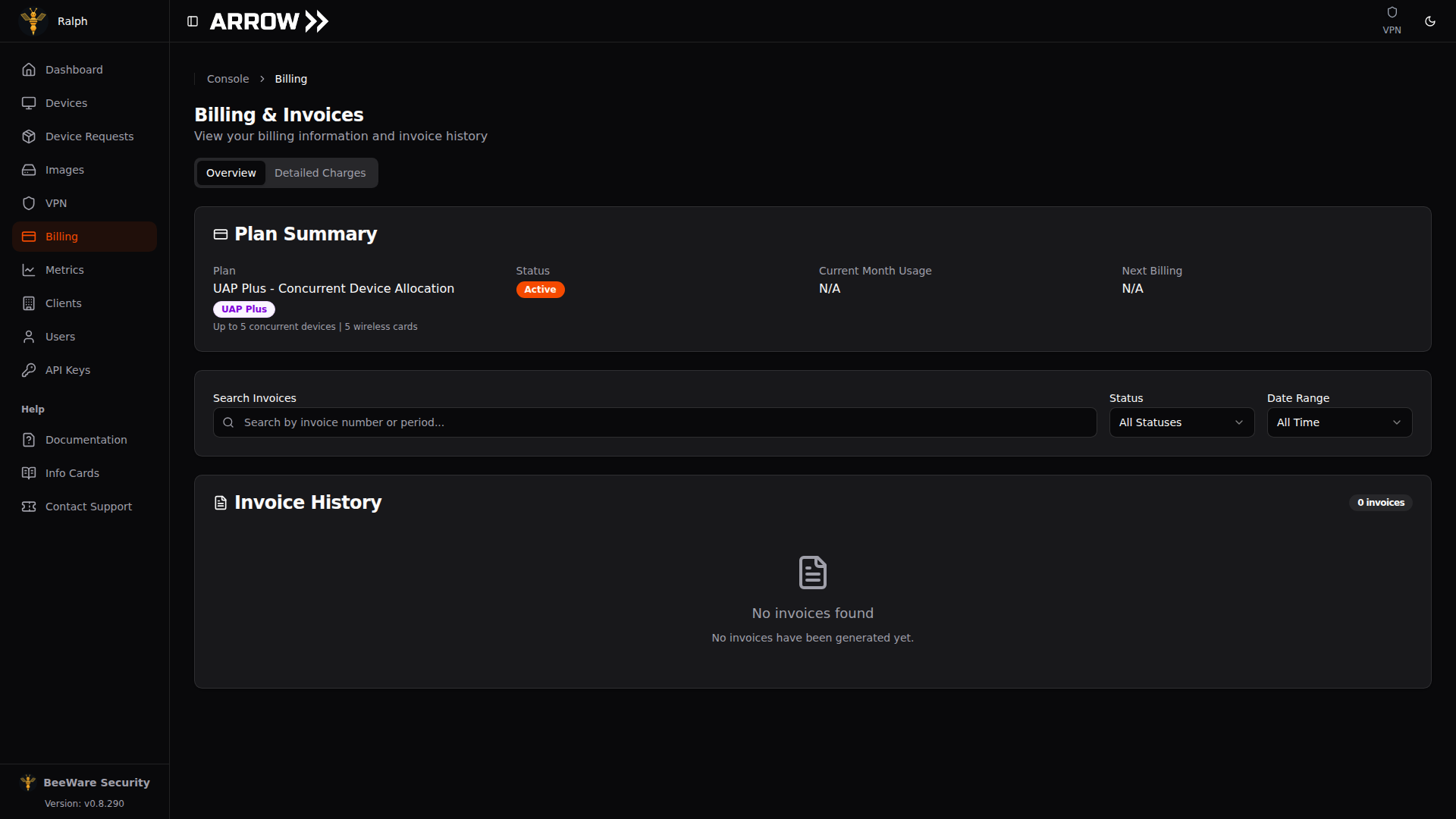
Task: Click the 0 invoices badge
Action: 1381,503
